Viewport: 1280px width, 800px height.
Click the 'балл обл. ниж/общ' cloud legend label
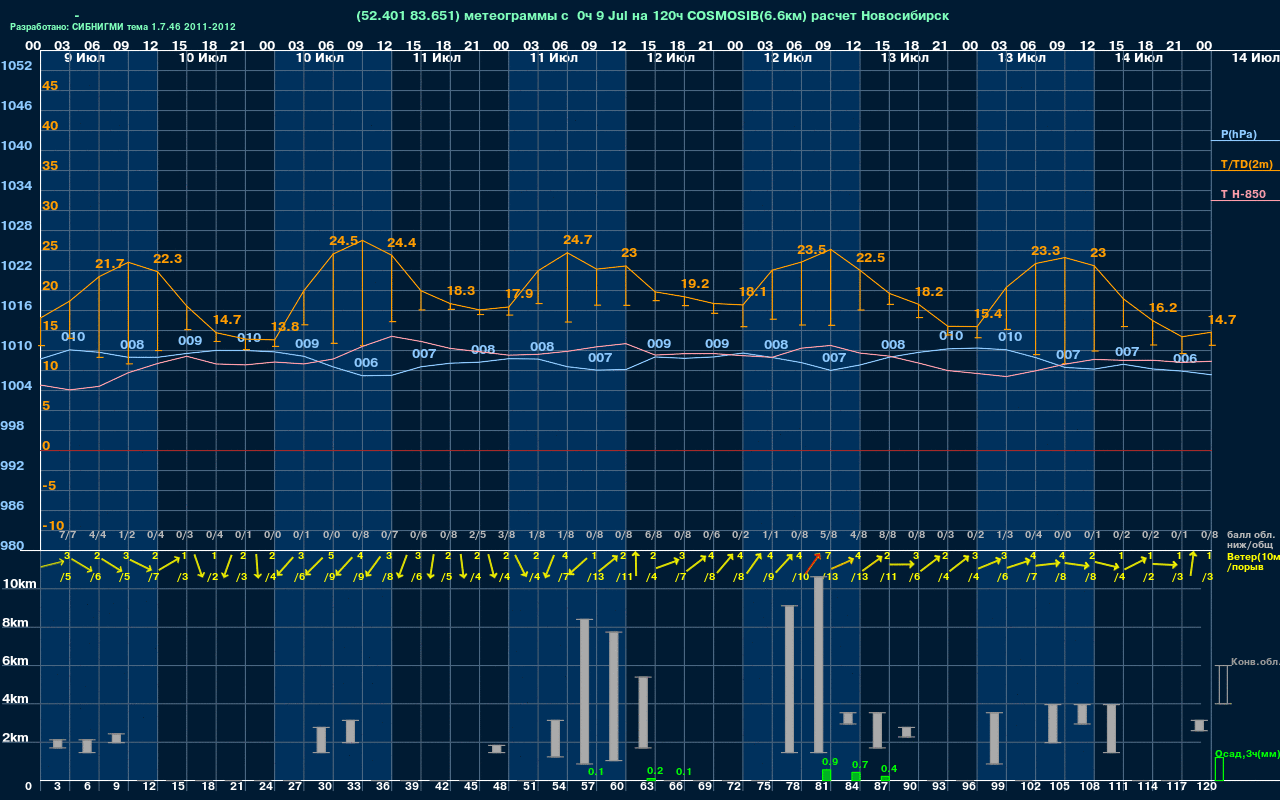pyautogui.click(x=1249, y=540)
